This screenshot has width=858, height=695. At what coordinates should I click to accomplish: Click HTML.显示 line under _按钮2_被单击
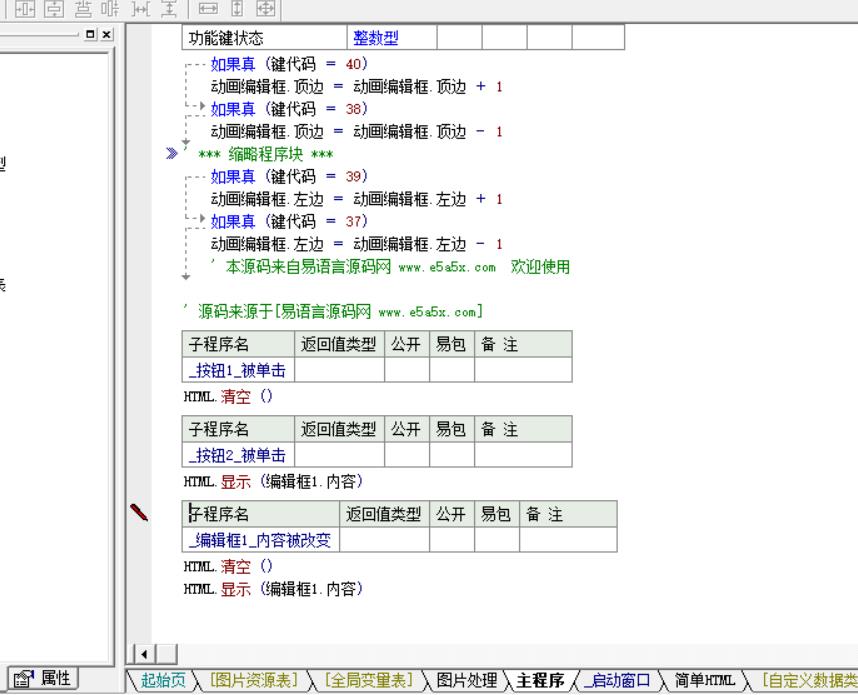[273, 482]
